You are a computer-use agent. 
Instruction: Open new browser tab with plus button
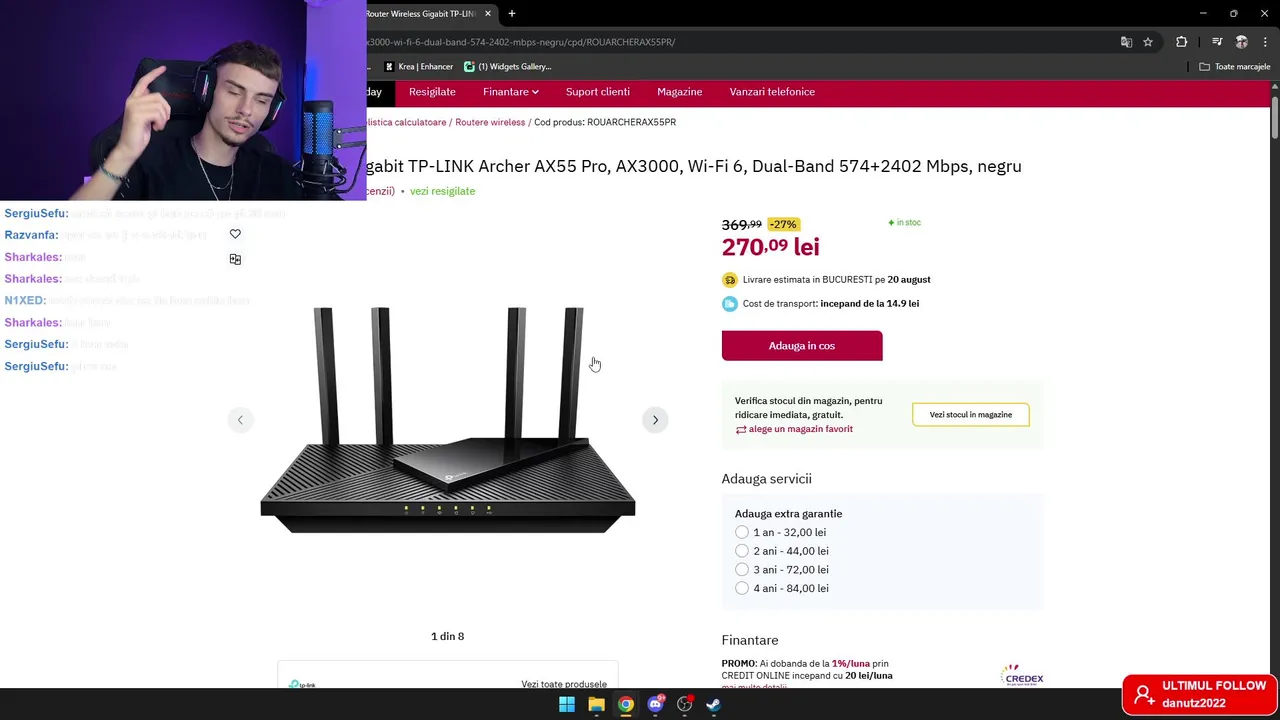tap(512, 14)
